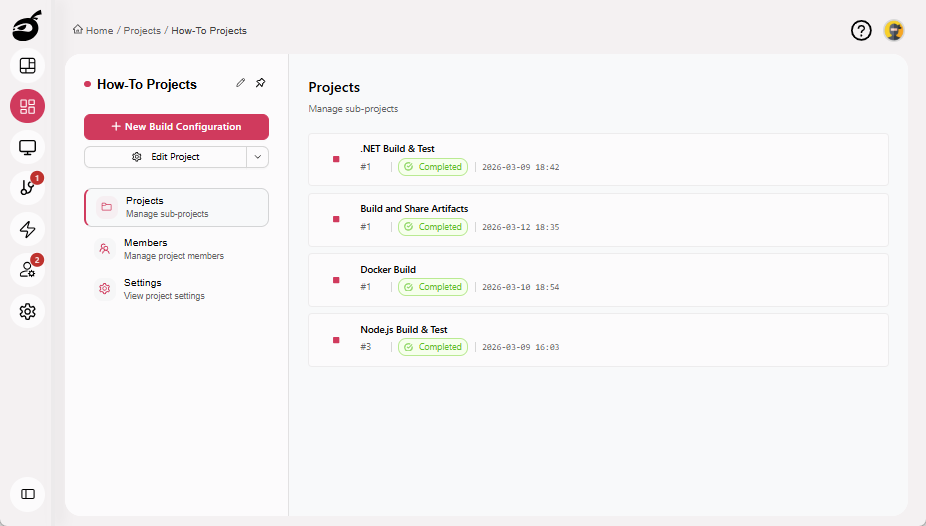Screen dimensions: 926x526
Task: Click the red status square for Node.js Build & Test
Action: pyautogui.click(x=336, y=340)
